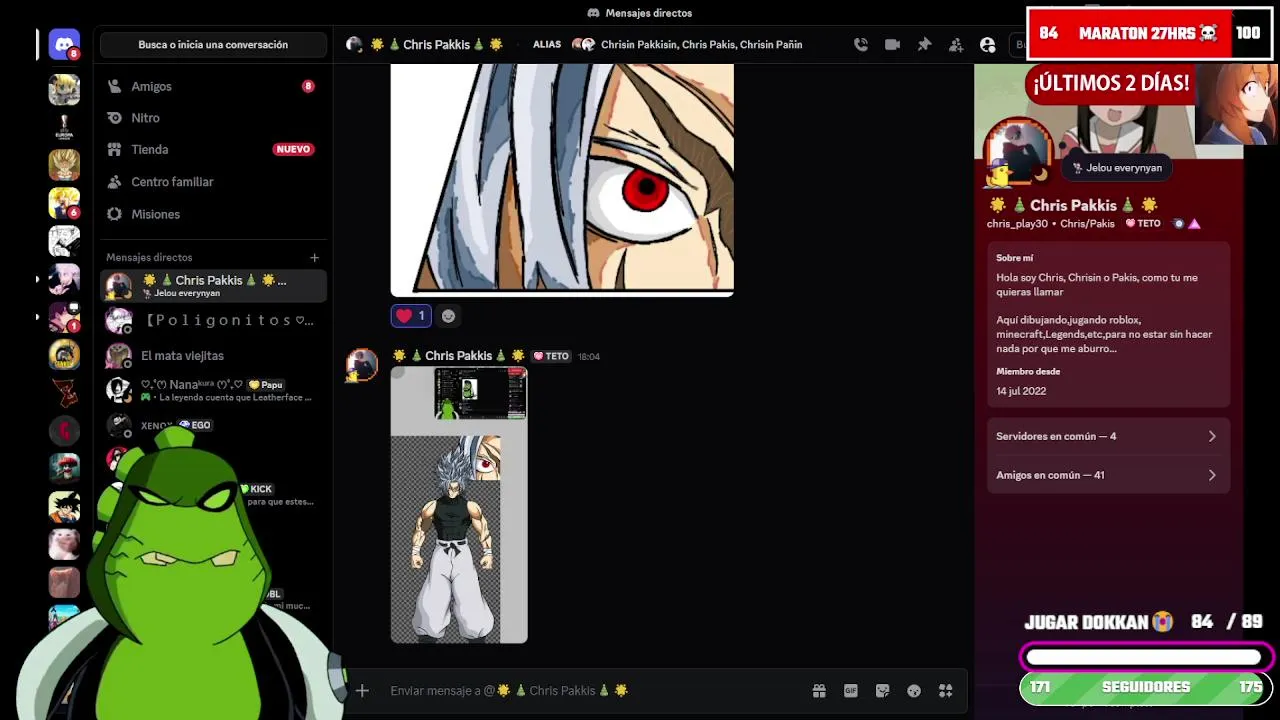Viewport: 1280px width, 720px height.
Task: Expand Servidores en común list
Action: click(1107, 436)
